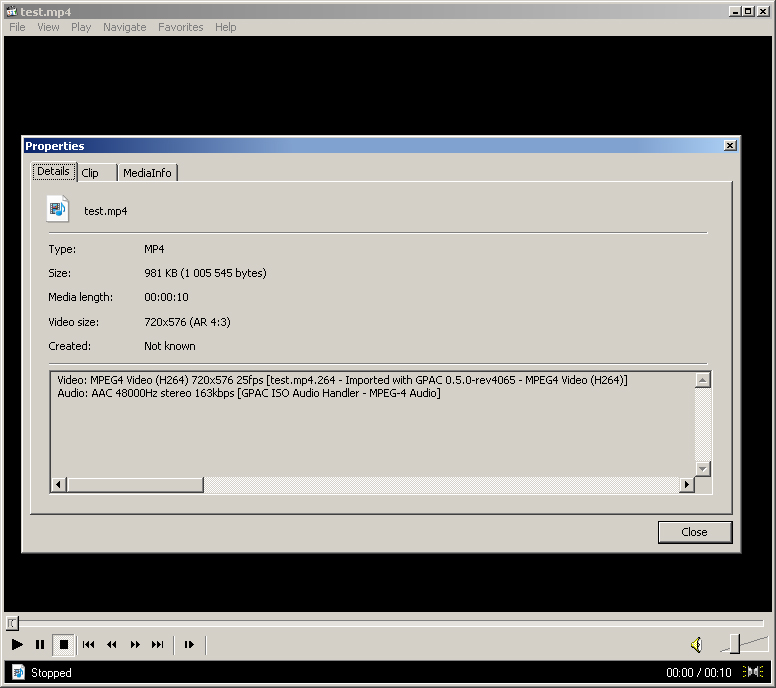Close the Properties dialog via Close button
Viewport: 776px width, 688px height.
click(x=695, y=532)
